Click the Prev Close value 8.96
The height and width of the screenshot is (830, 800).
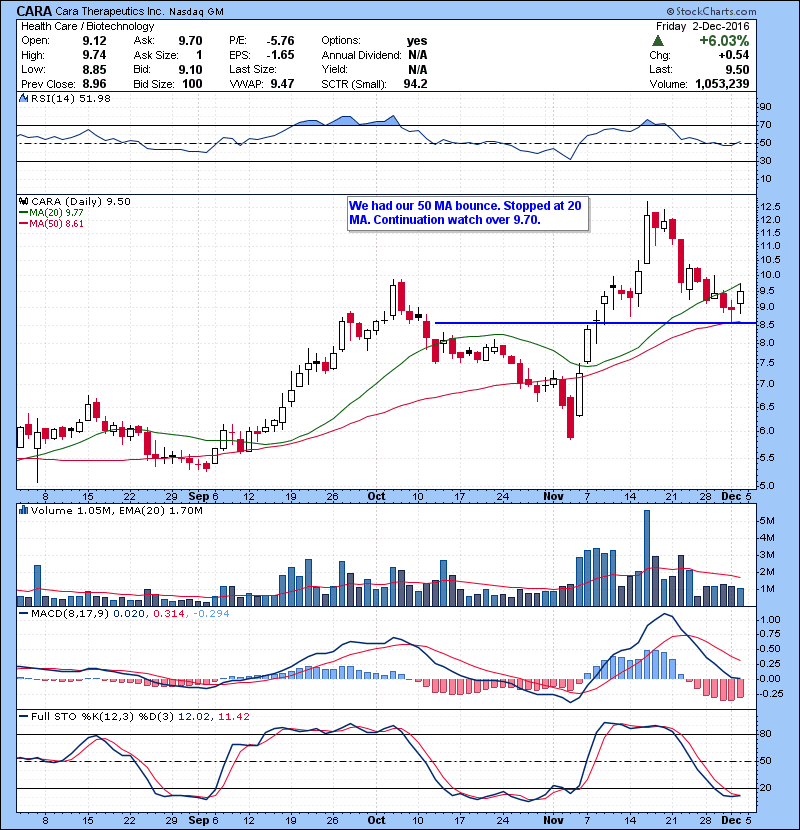click(94, 84)
